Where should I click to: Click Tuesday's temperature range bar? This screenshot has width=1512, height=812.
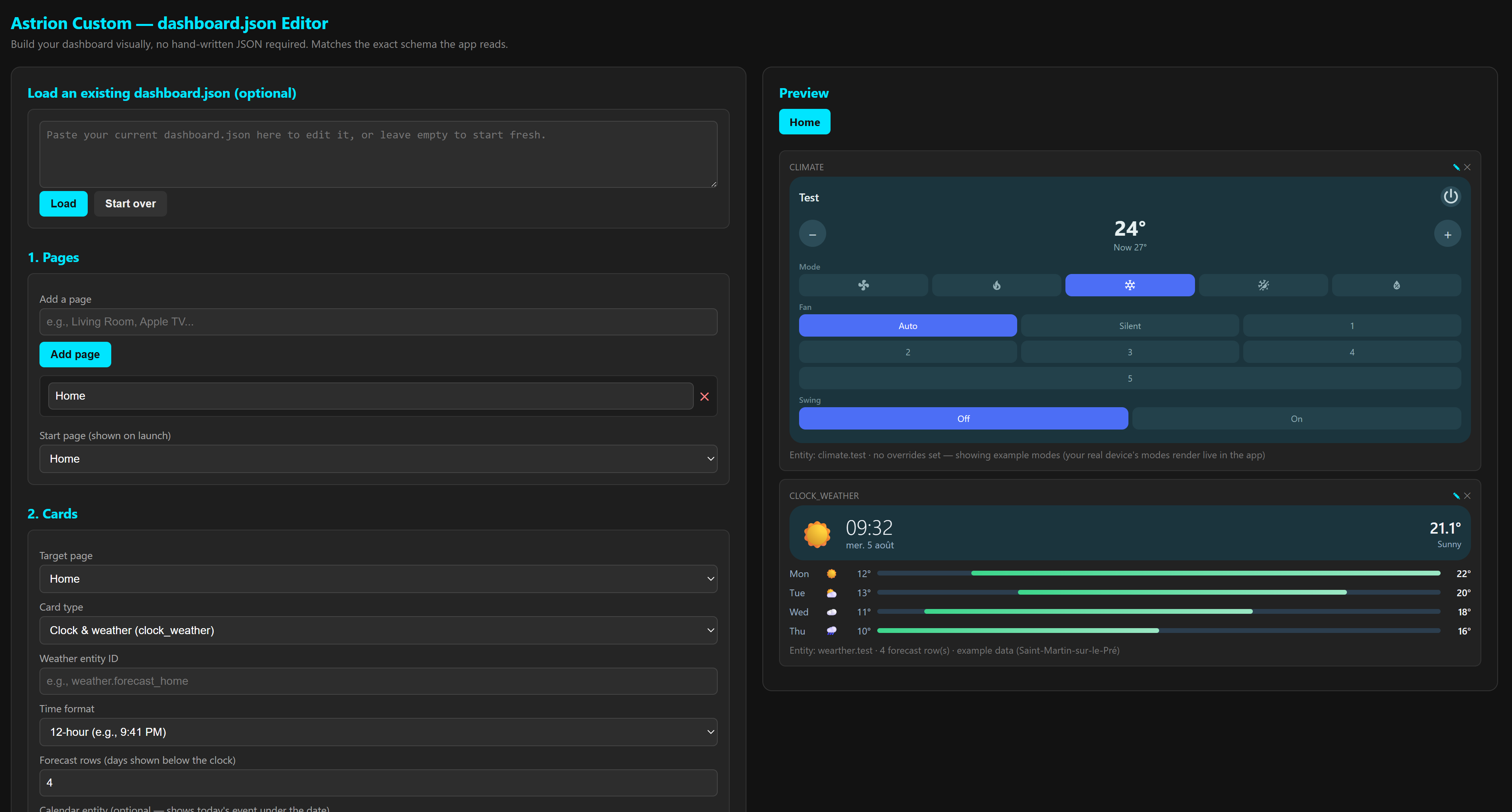point(1159,592)
